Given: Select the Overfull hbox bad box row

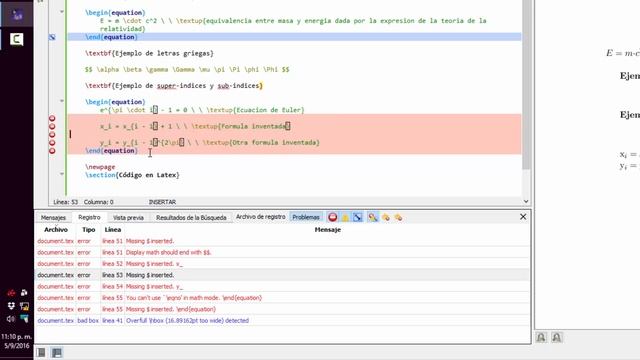Looking at the screenshot, I should (282, 321).
